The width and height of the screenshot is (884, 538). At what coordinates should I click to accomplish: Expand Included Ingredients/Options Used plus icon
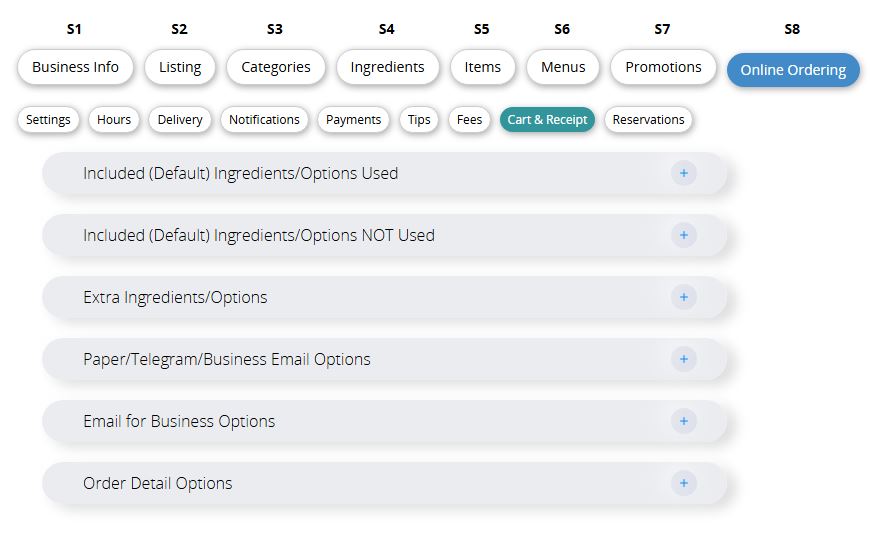click(x=683, y=173)
